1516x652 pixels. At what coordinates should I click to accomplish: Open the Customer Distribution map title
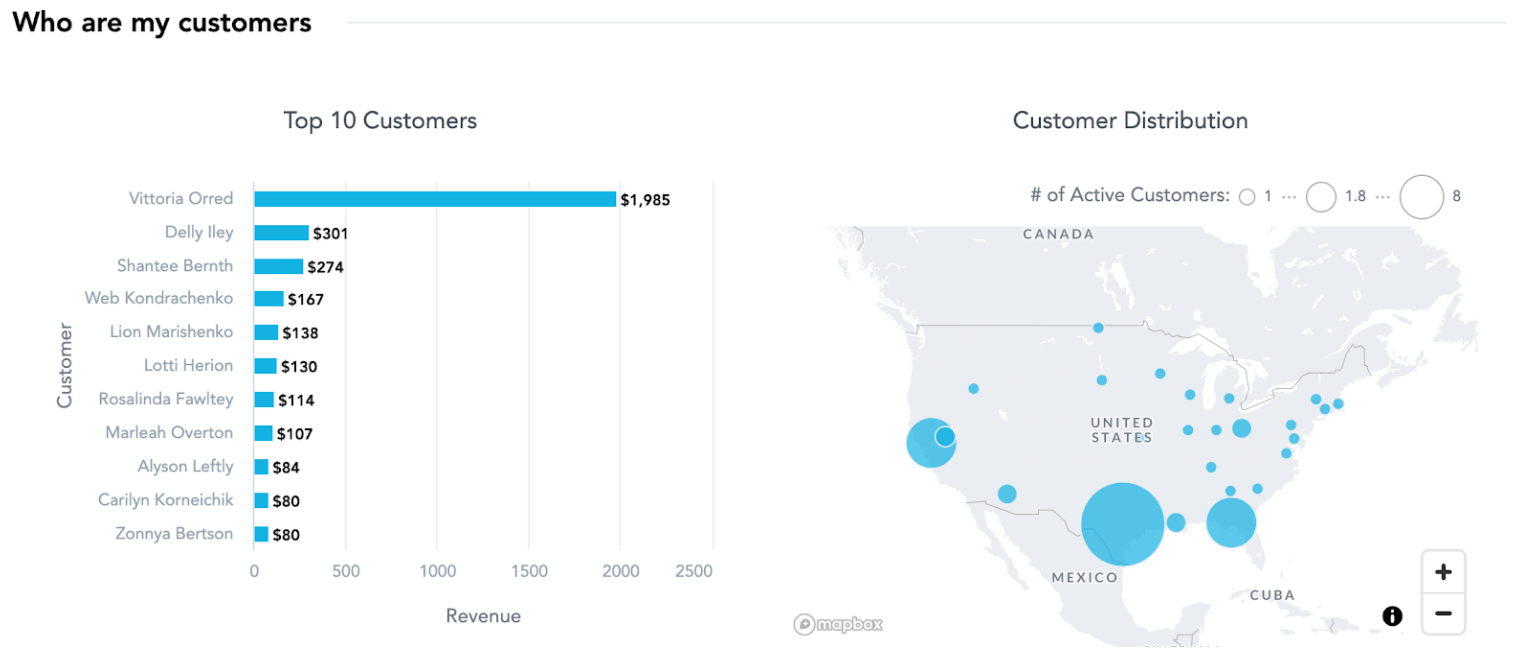1130,120
